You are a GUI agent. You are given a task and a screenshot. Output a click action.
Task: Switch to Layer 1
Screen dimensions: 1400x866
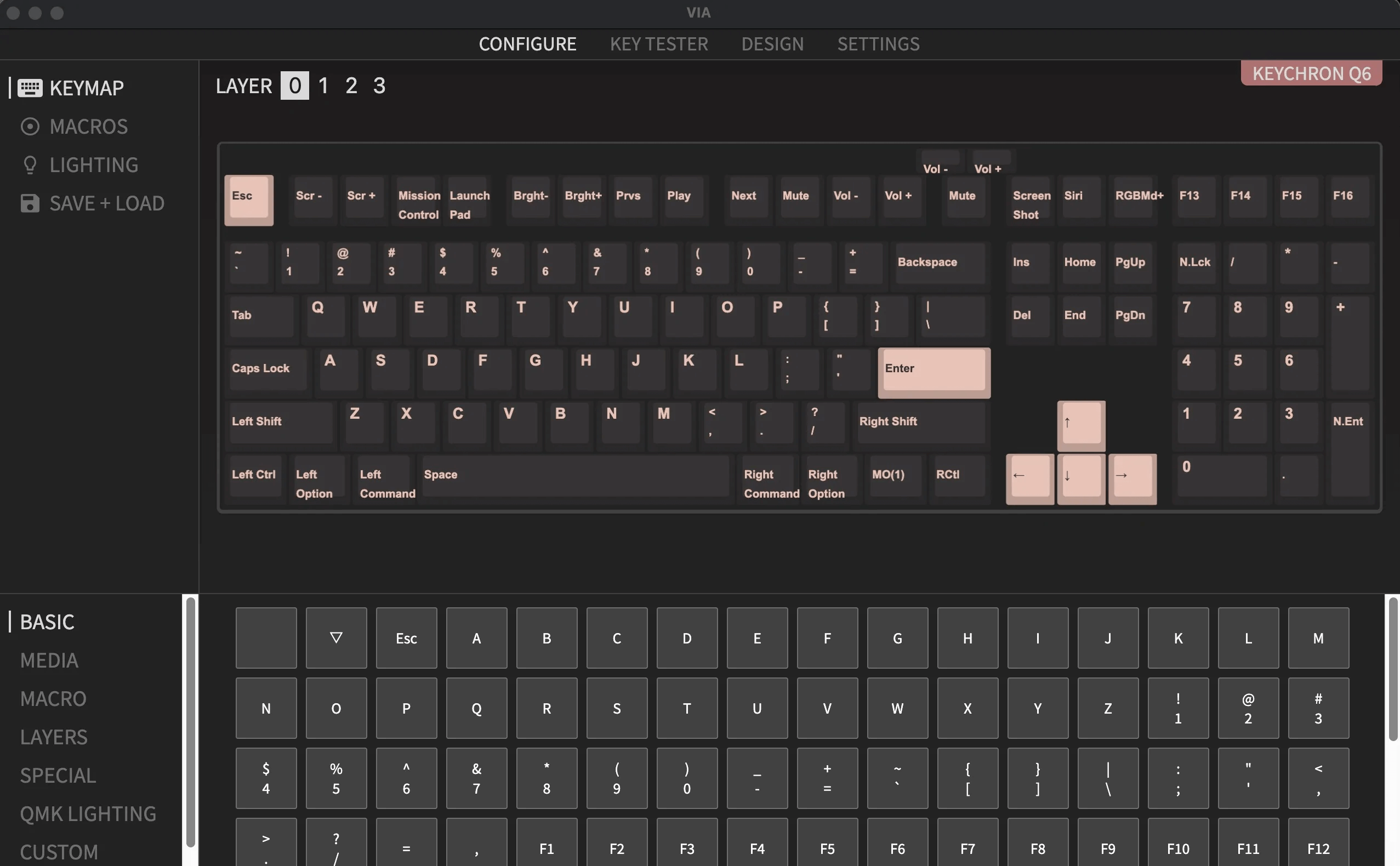click(323, 86)
